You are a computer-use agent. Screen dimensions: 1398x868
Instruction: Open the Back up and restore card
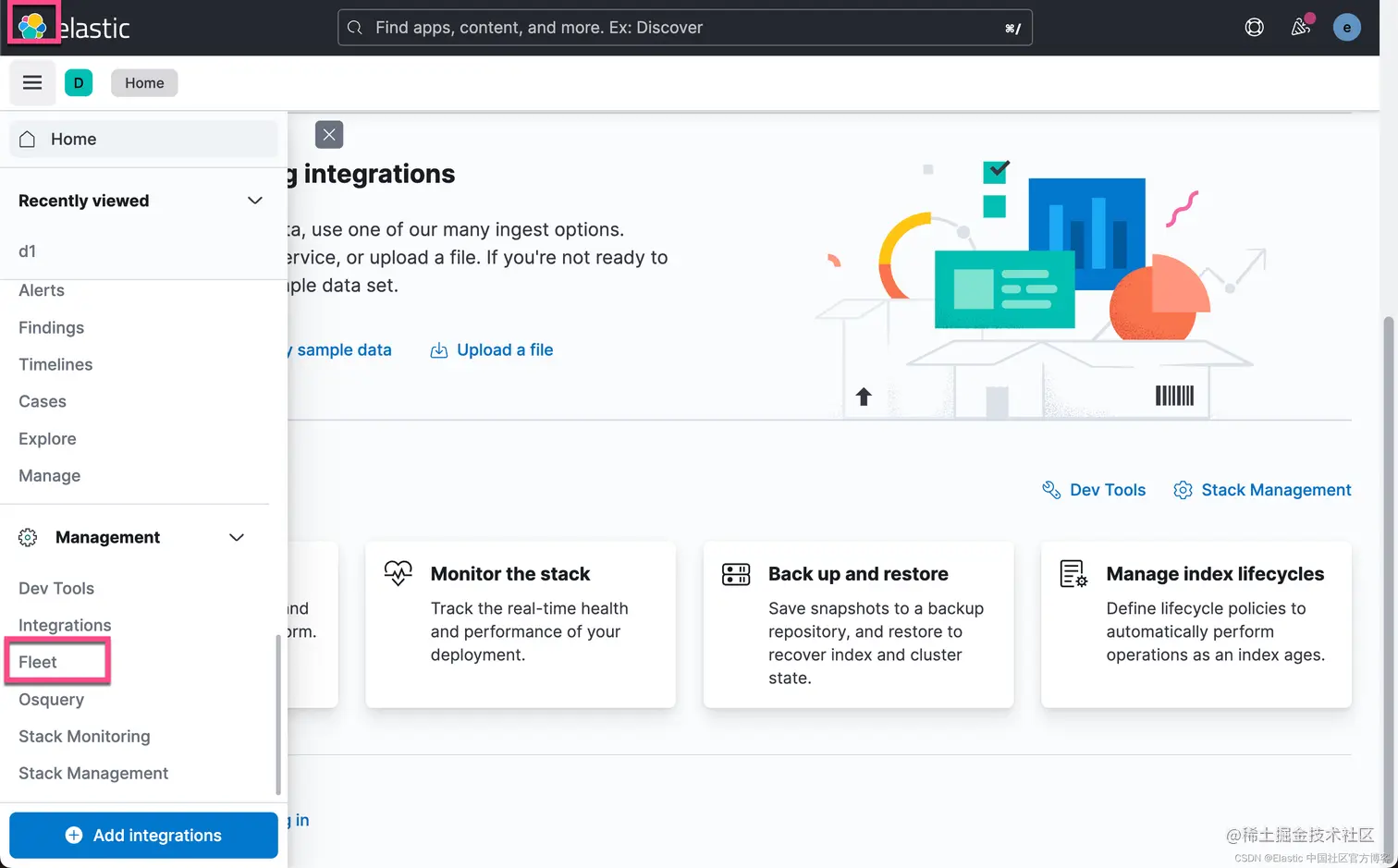click(x=858, y=625)
